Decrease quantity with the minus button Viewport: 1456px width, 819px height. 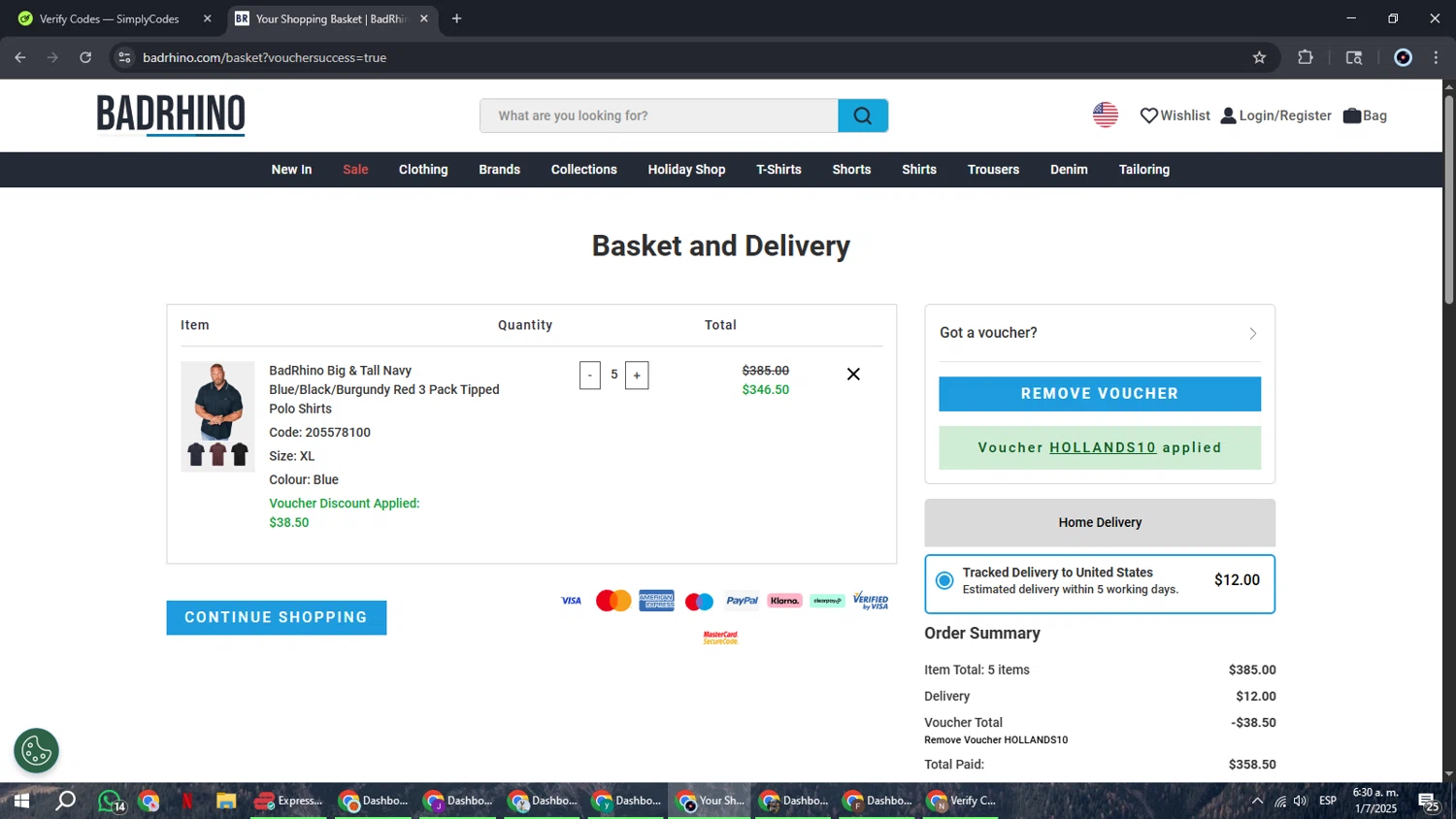589,376
